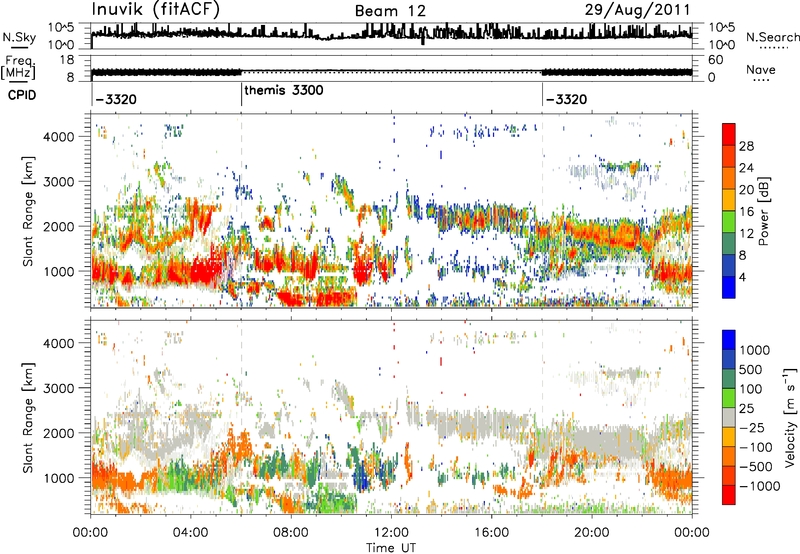Click the '08:00' time axis label
The width and height of the screenshot is (800, 554).
point(291,533)
